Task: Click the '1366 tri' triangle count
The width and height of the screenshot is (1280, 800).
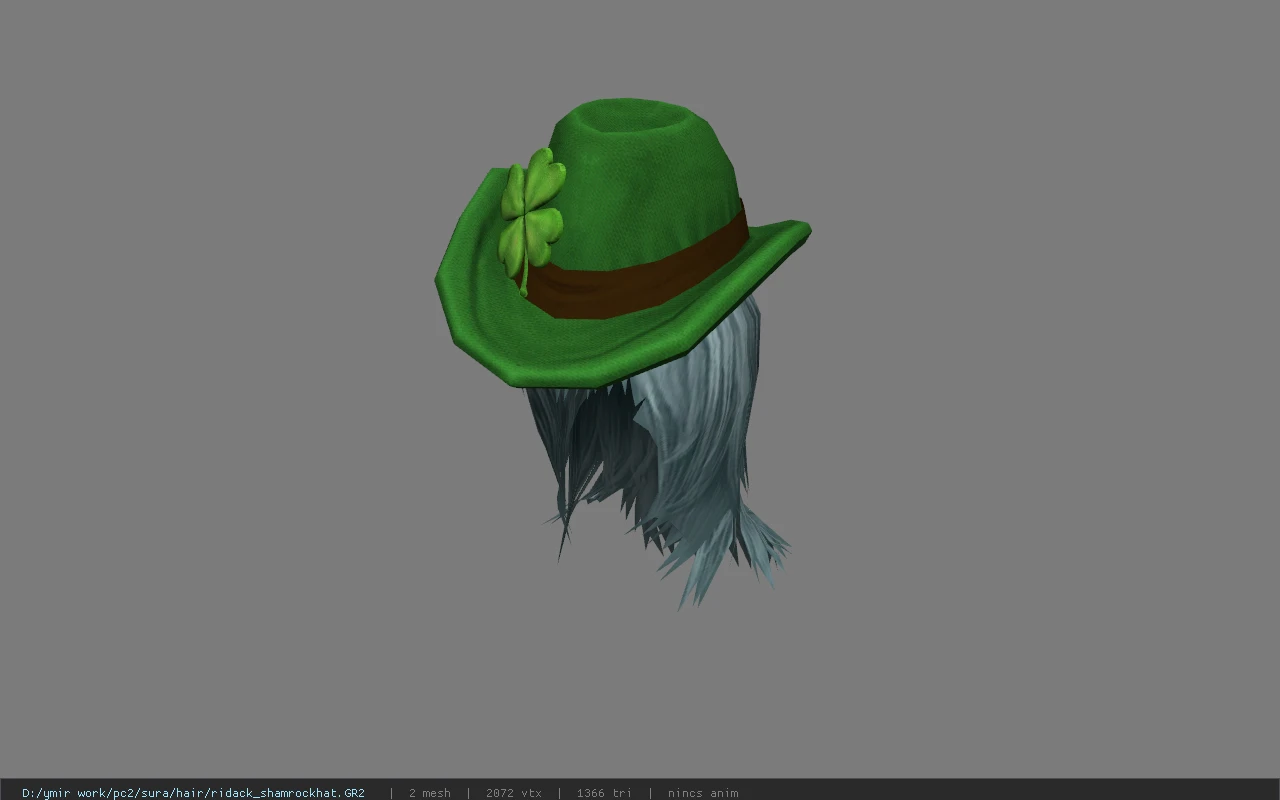Action: (604, 793)
